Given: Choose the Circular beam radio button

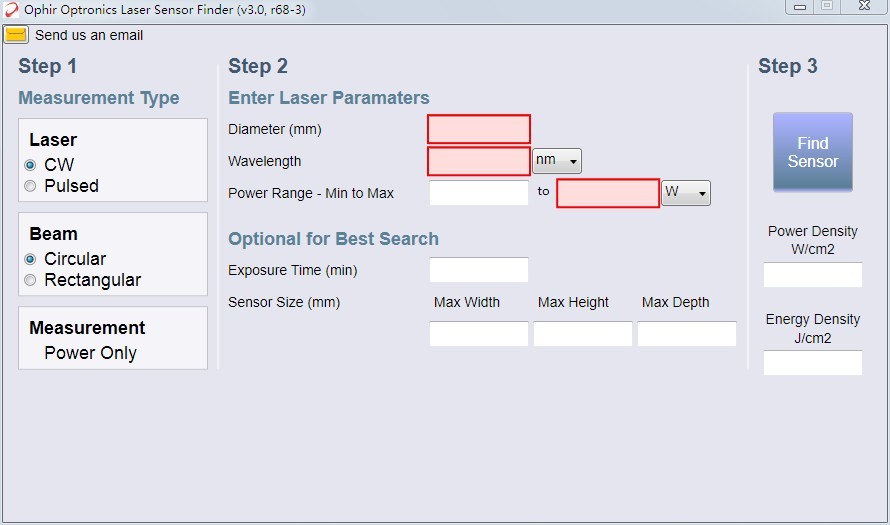Looking at the screenshot, I should click(x=30, y=259).
